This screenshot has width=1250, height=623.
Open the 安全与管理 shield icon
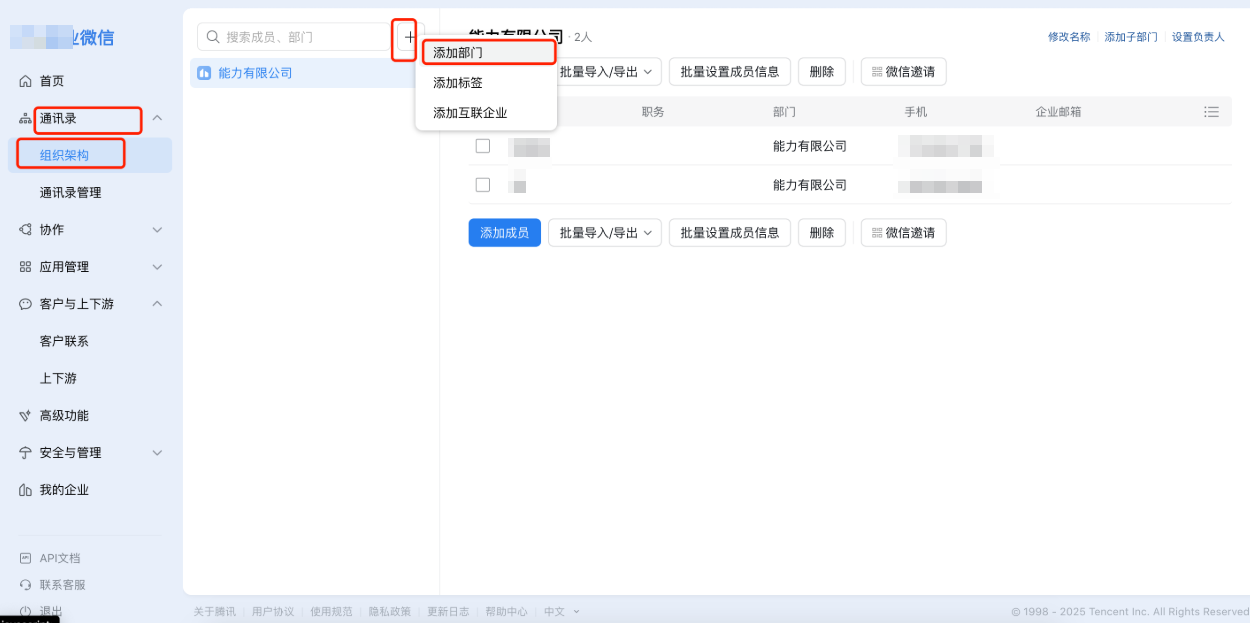pyautogui.click(x=25, y=452)
